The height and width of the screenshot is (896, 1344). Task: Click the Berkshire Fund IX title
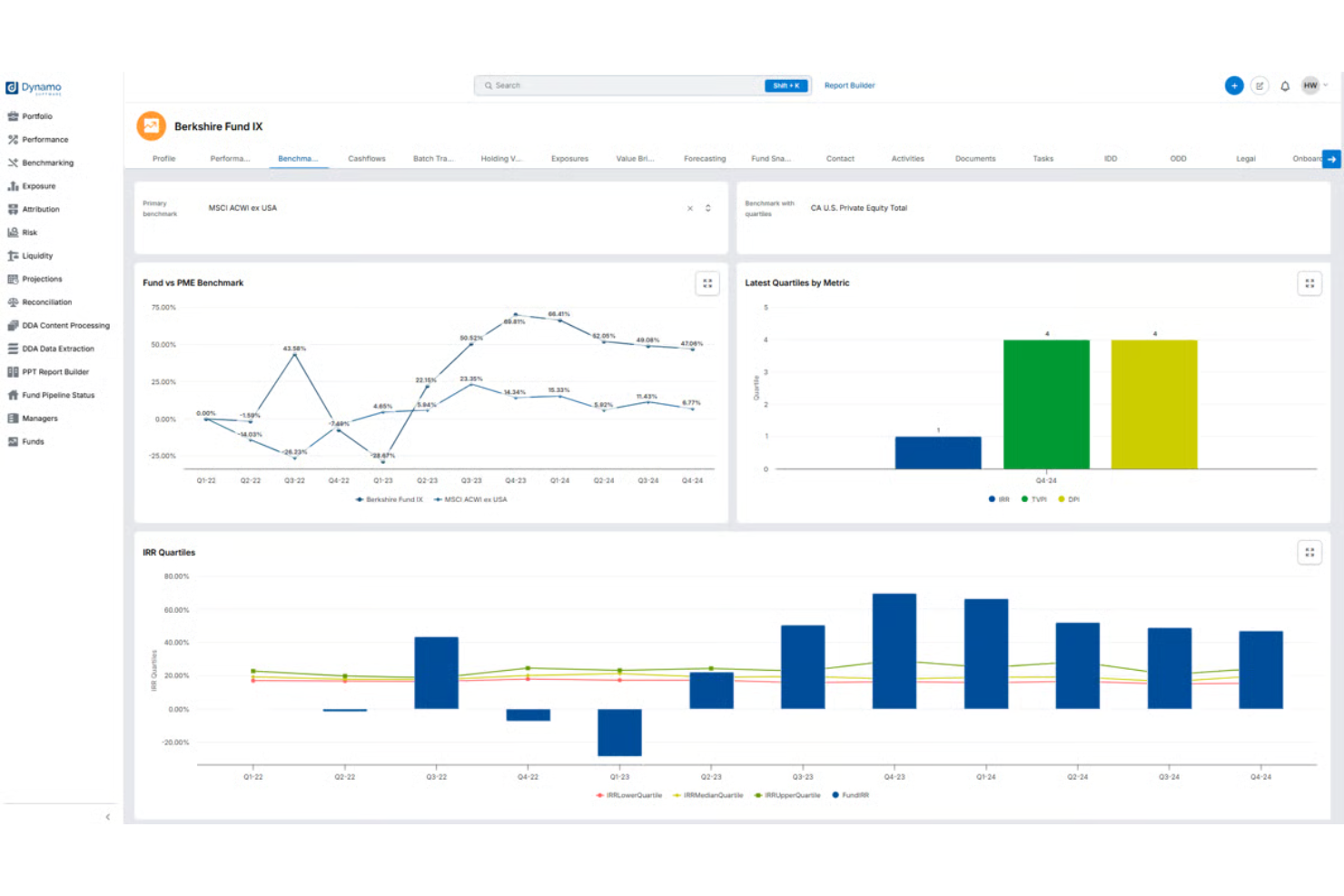point(218,126)
